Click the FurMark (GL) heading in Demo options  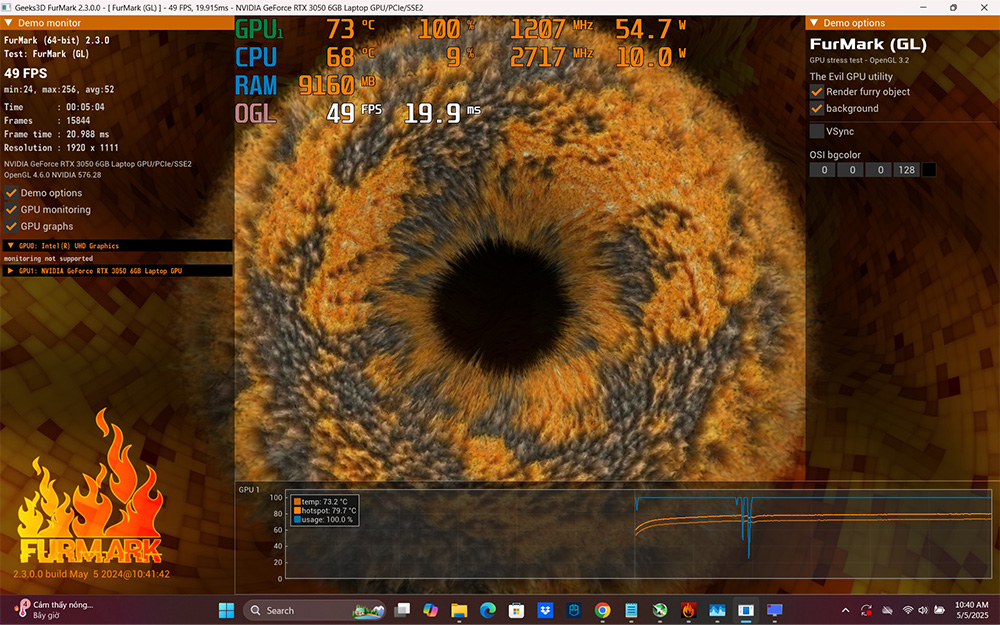[x=868, y=45]
